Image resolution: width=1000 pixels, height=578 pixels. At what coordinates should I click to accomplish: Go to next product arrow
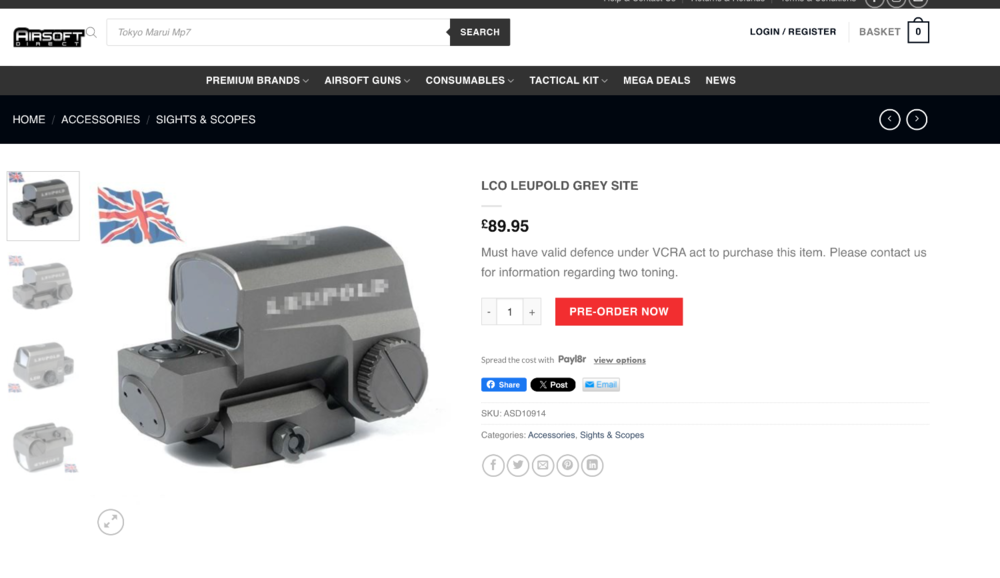click(916, 119)
